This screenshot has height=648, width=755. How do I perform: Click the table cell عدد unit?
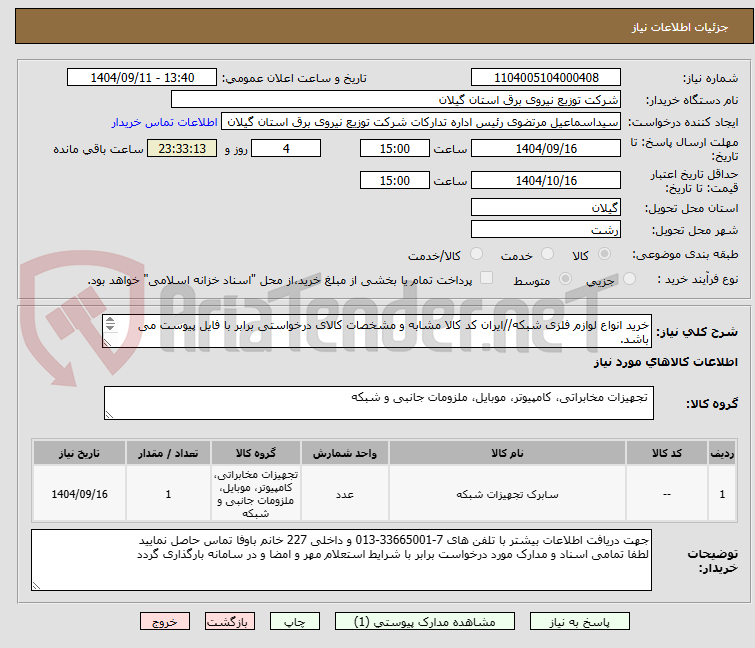point(345,494)
